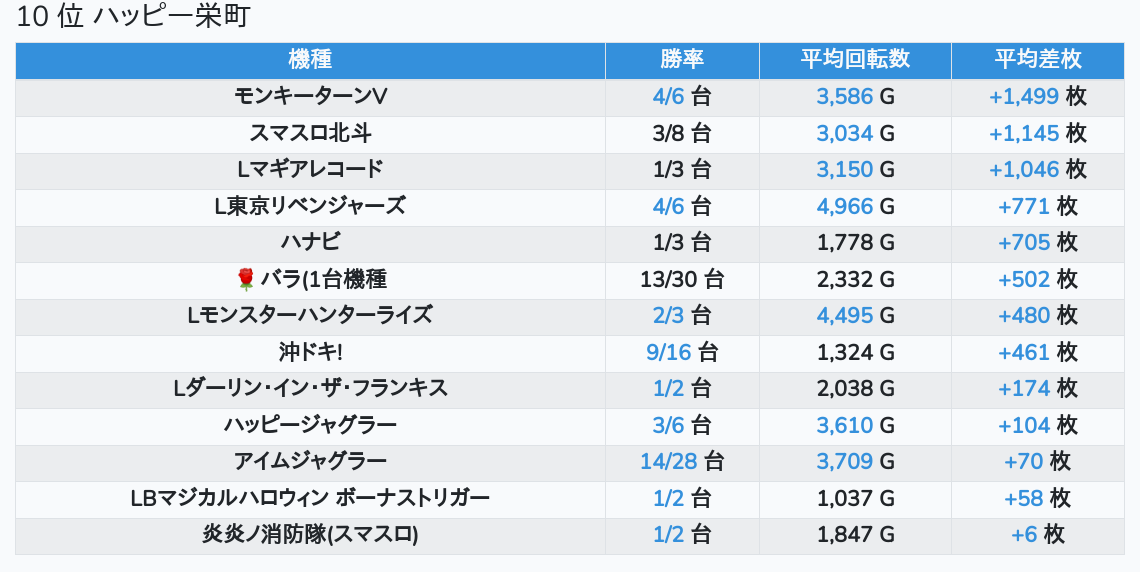Click the ハナビ machine name
Image resolution: width=1140 pixels, height=572 pixels.
[310, 242]
